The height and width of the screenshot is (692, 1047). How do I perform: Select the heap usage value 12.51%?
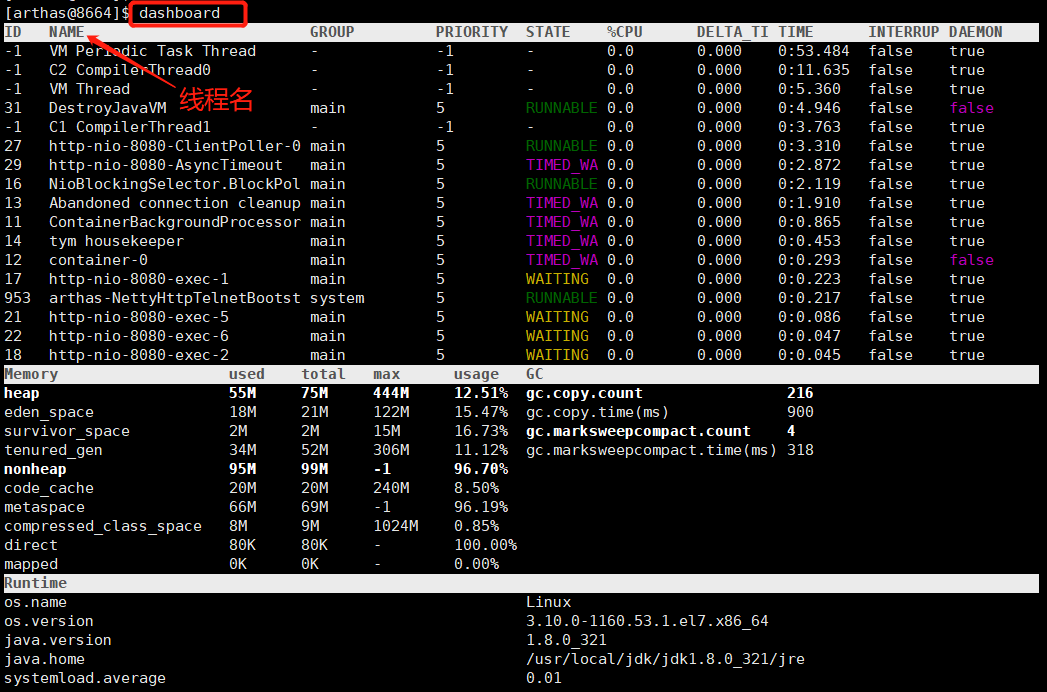coord(481,393)
